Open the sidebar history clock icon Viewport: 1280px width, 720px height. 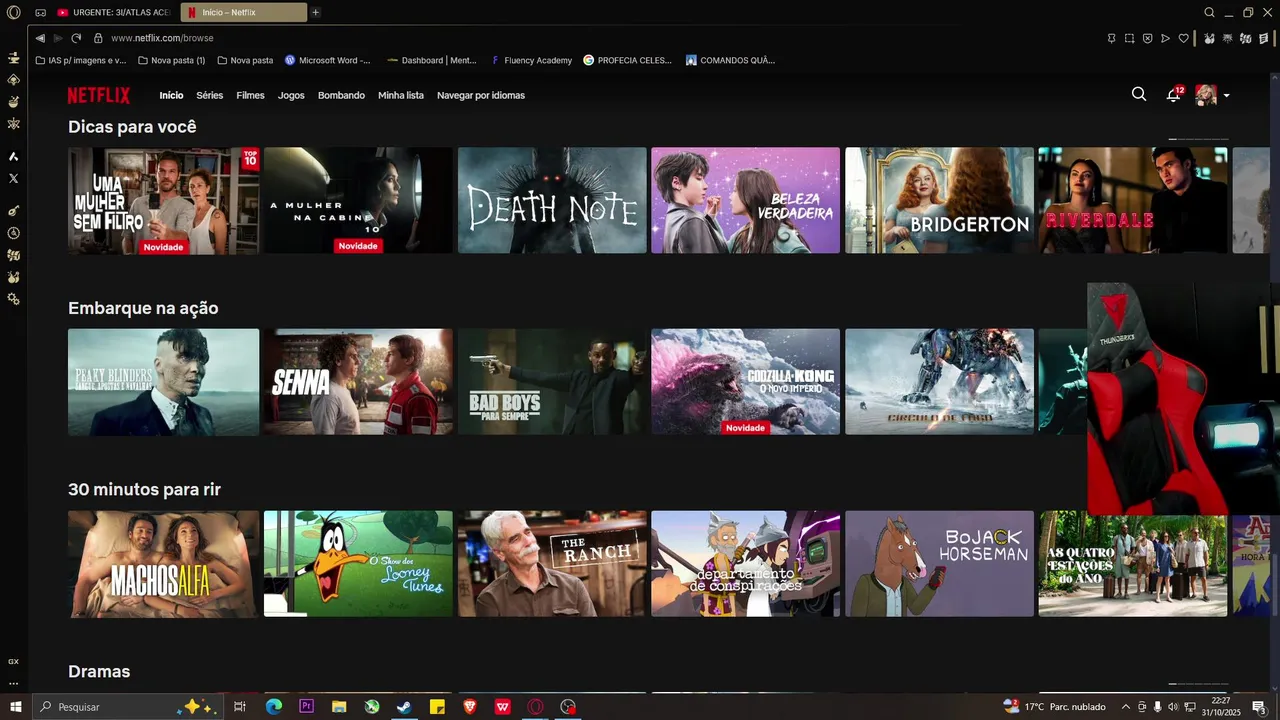pos(13,233)
